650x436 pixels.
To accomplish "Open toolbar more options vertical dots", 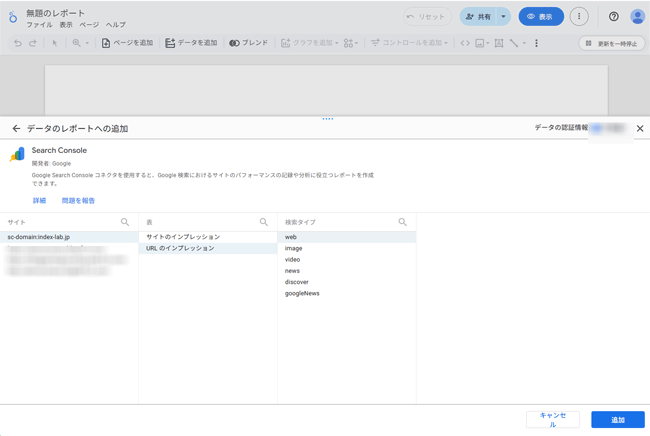I will (536, 43).
